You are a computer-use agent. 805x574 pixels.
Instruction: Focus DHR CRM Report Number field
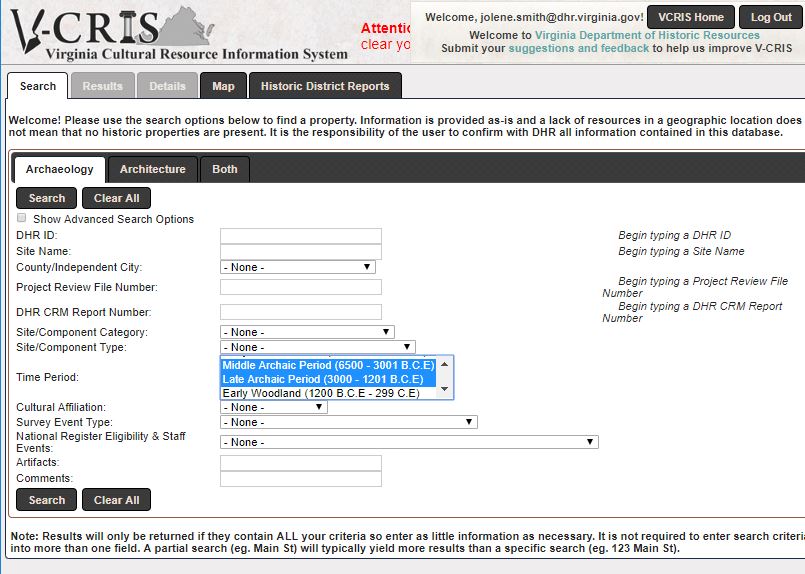301,312
